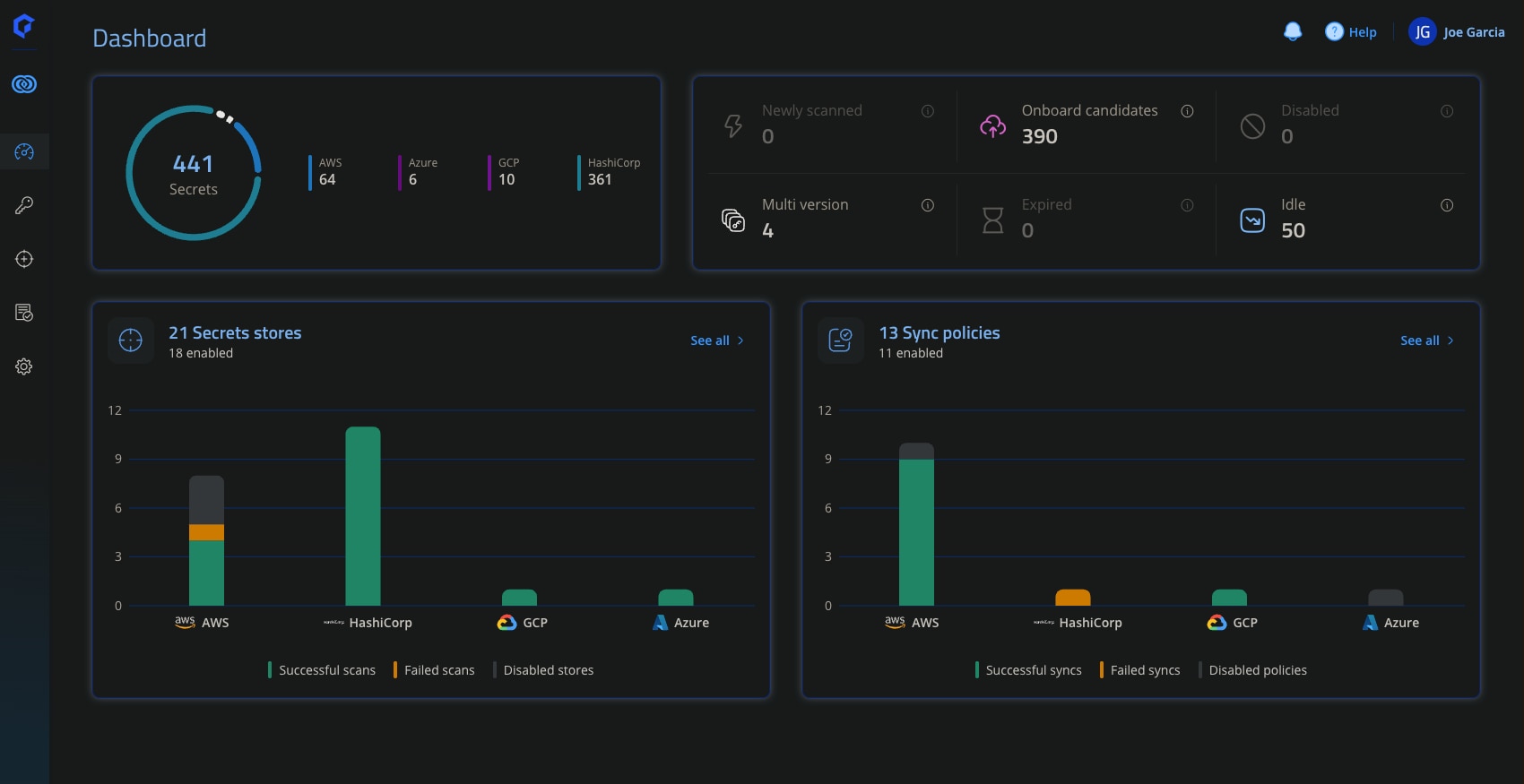Click the Azure bar in Secrets stores chart
The width and height of the screenshot is (1524, 784).
tap(676, 598)
